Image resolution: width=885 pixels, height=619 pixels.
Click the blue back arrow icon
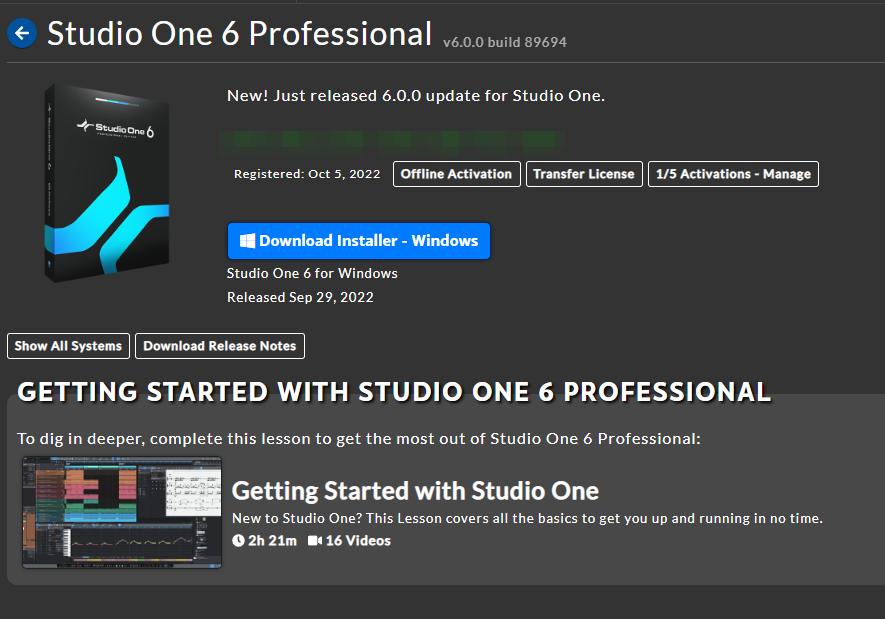(x=21, y=34)
